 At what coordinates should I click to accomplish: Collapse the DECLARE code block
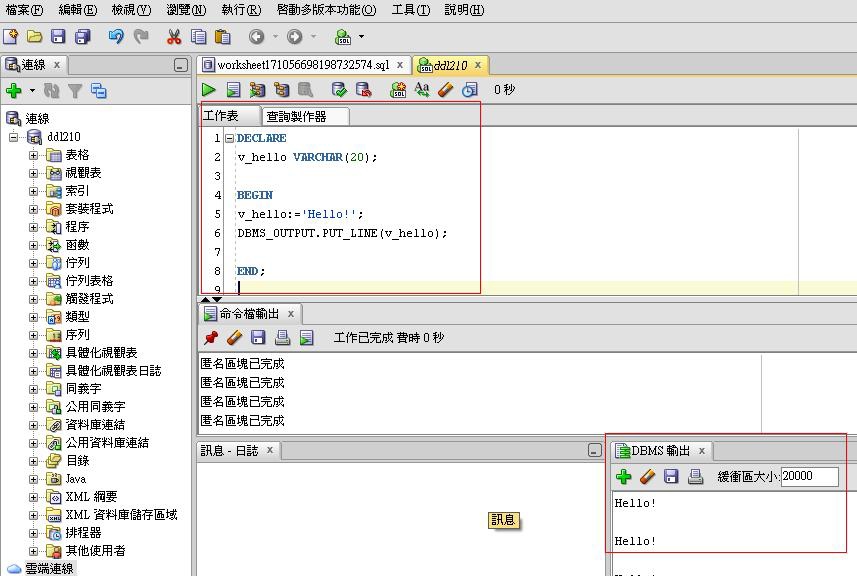pyautogui.click(x=230, y=138)
